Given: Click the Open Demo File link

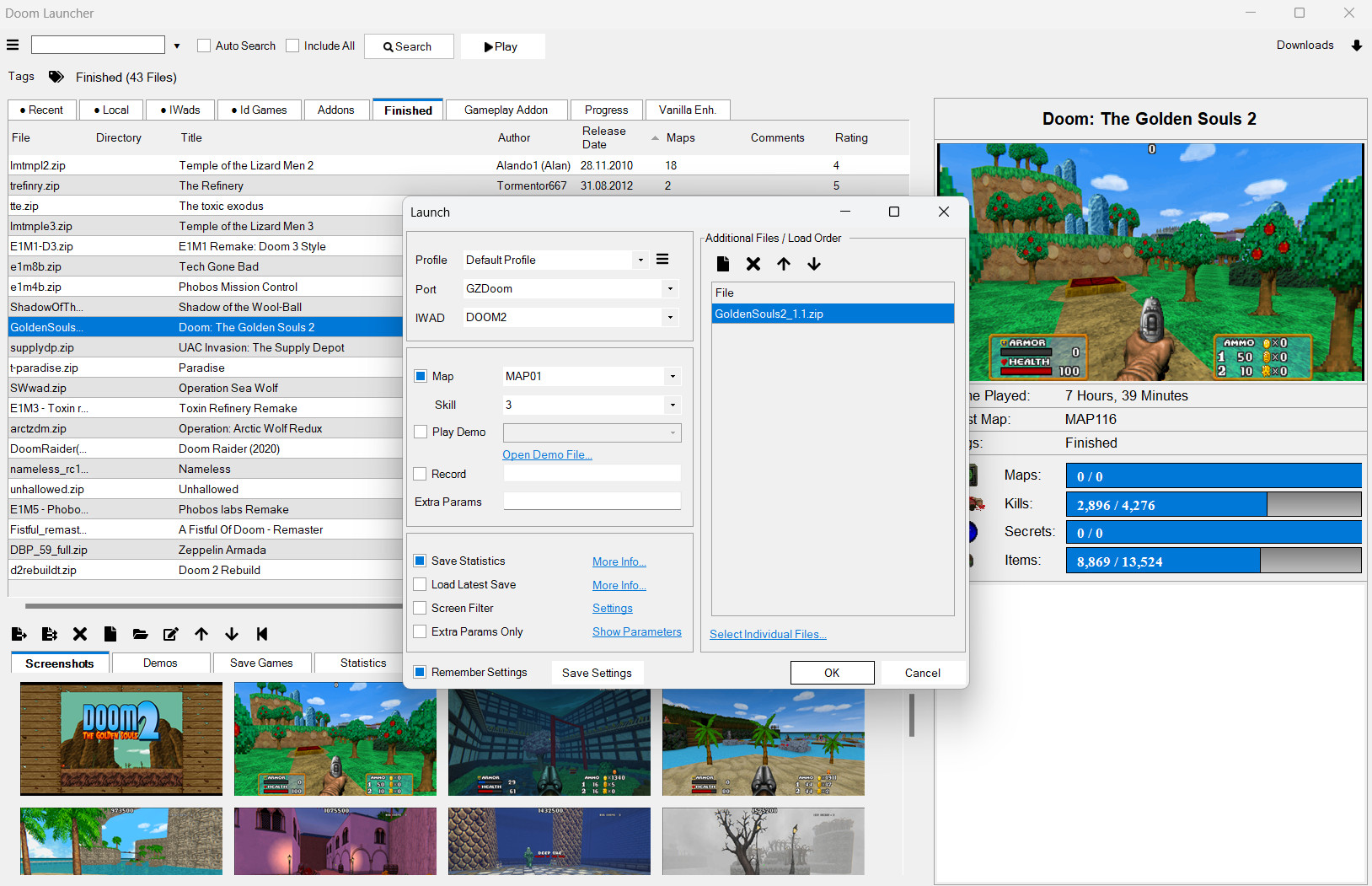Looking at the screenshot, I should 547,454.
